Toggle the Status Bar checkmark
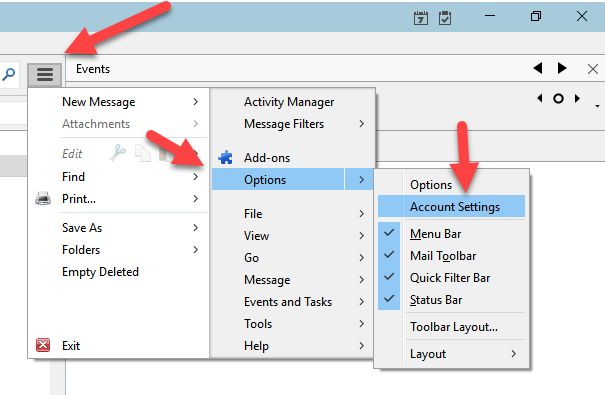Viewport: 605px width, 395px height. [389, 299]
